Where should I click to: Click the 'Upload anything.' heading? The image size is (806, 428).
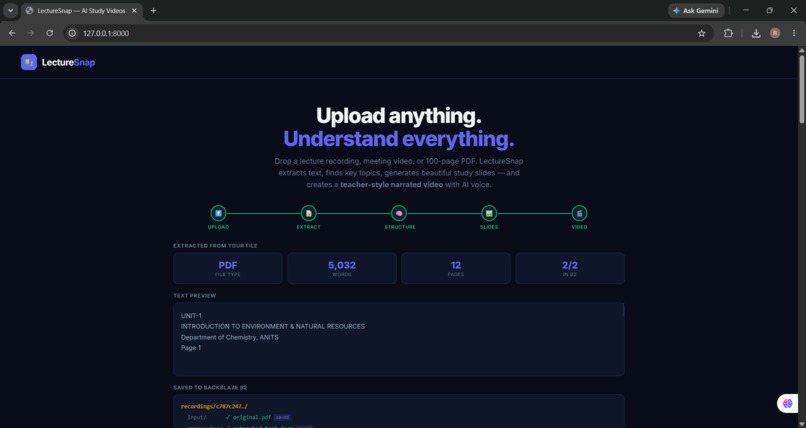tap(399, 116)
